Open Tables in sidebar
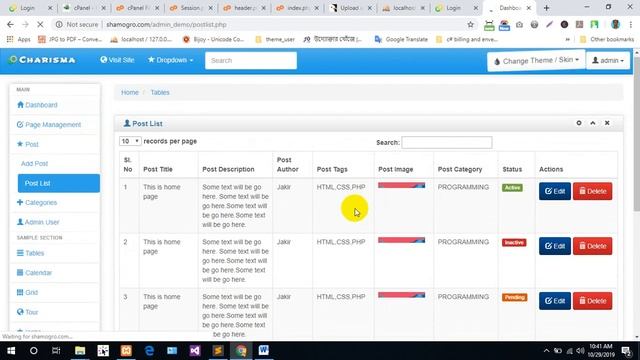Viewport: 640px width, 360px height. 30,253
